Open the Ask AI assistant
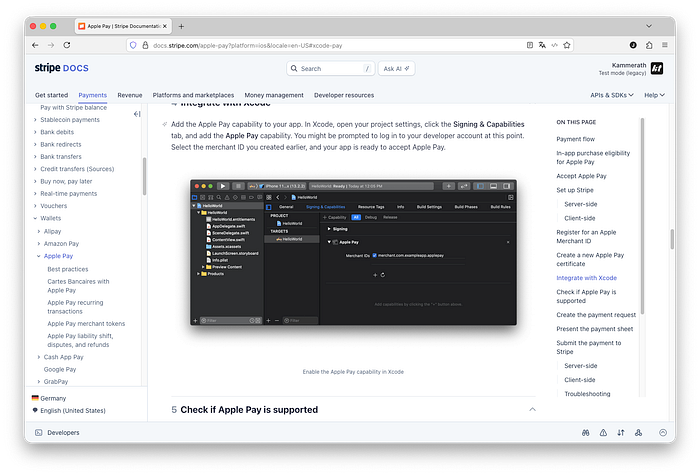700x475 pixels. coord(396,69)
